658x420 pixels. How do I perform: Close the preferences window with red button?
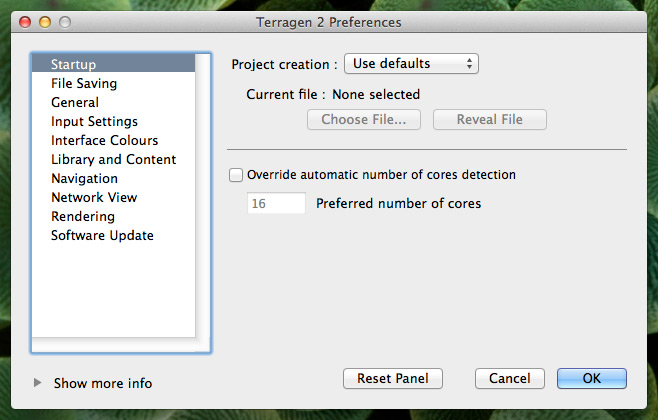25,22
